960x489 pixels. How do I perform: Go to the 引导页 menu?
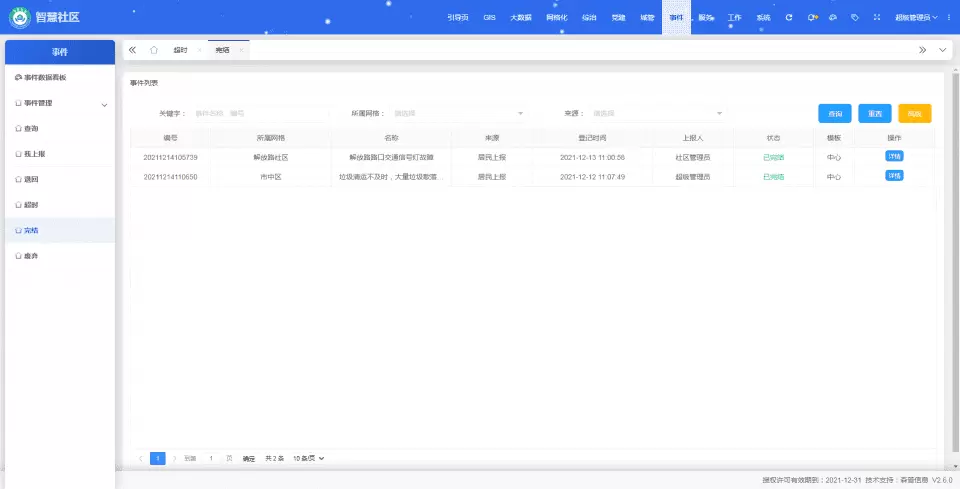(x=457, y=18)
